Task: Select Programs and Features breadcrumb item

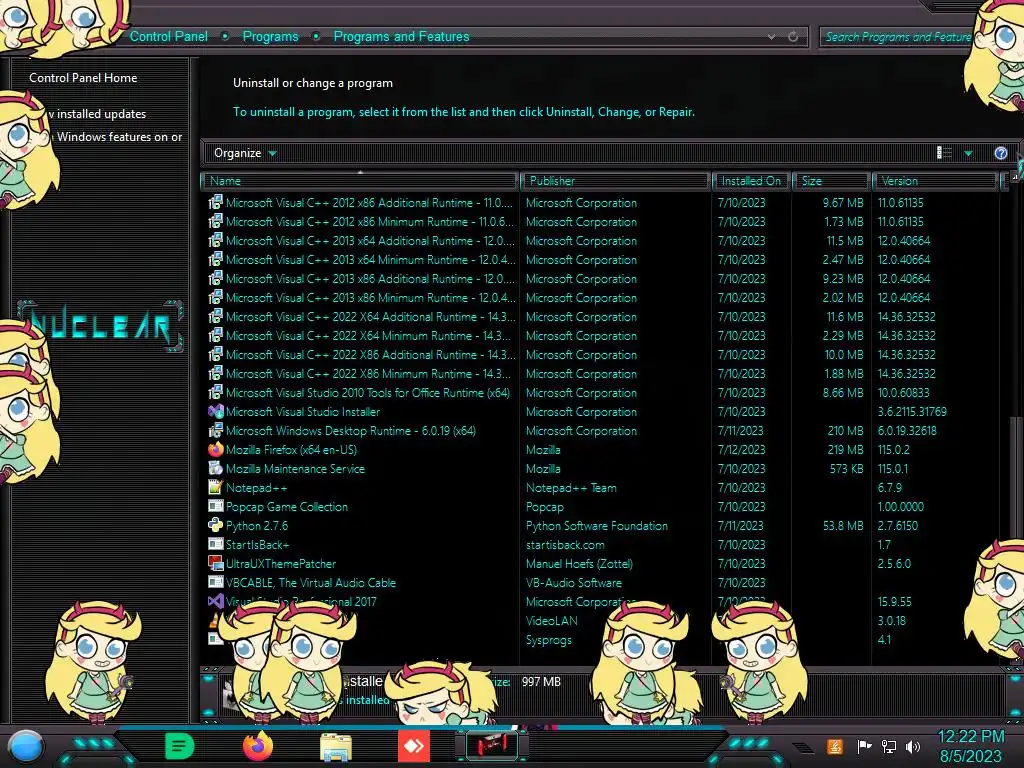Action: pyautogui.click(x=401, y=37)
